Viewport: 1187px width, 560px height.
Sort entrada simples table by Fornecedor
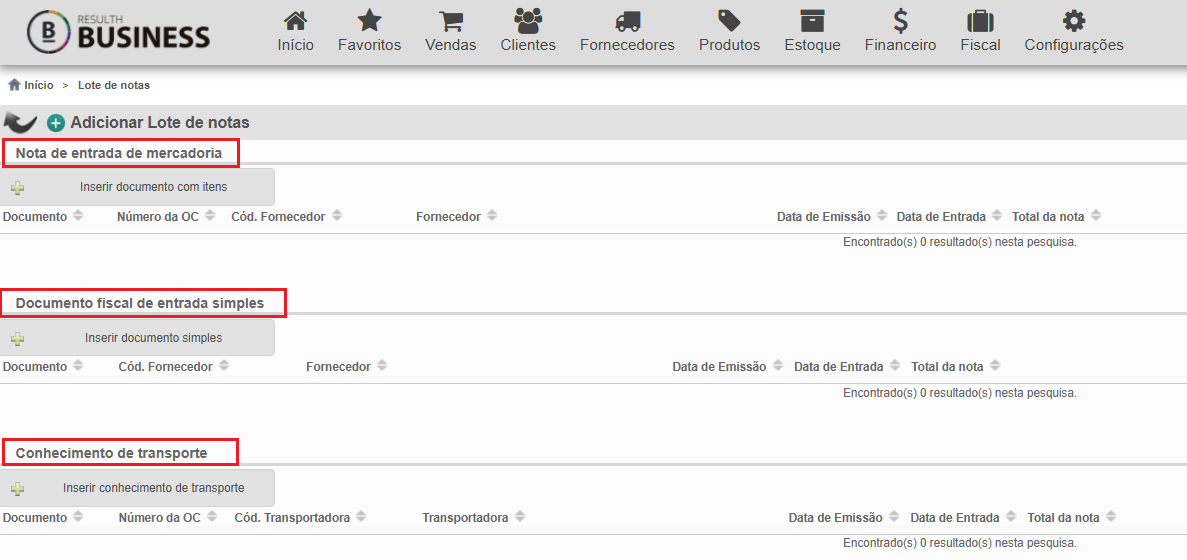pos(347,366)
